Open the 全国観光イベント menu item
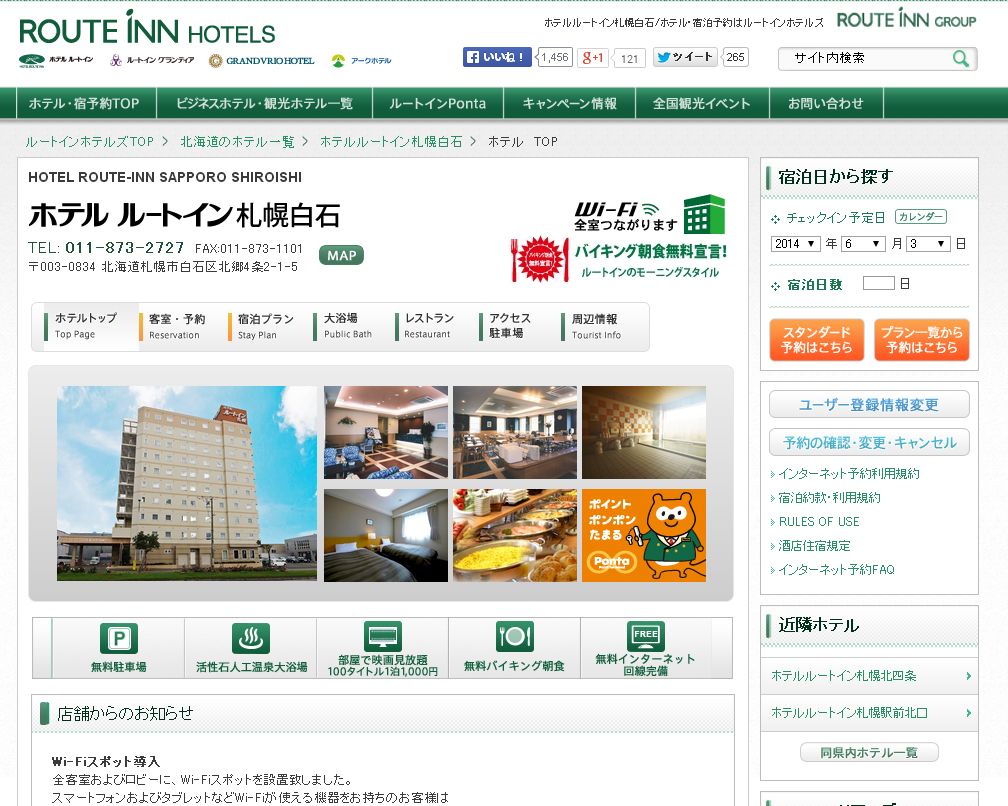 pos(702,103)
